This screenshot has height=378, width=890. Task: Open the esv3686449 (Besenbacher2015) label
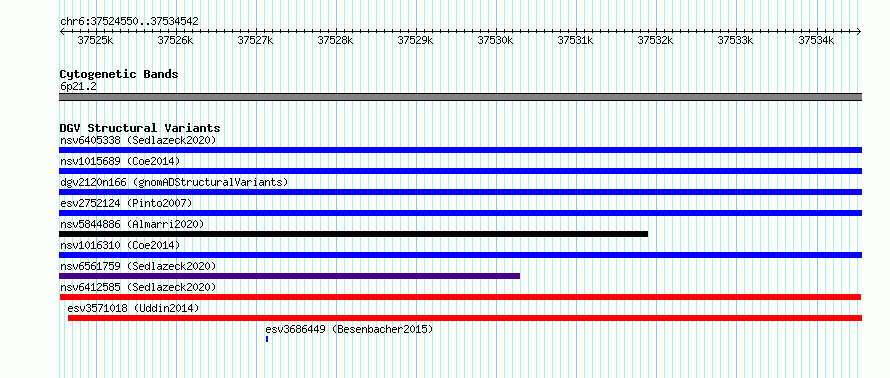[349, 329]
